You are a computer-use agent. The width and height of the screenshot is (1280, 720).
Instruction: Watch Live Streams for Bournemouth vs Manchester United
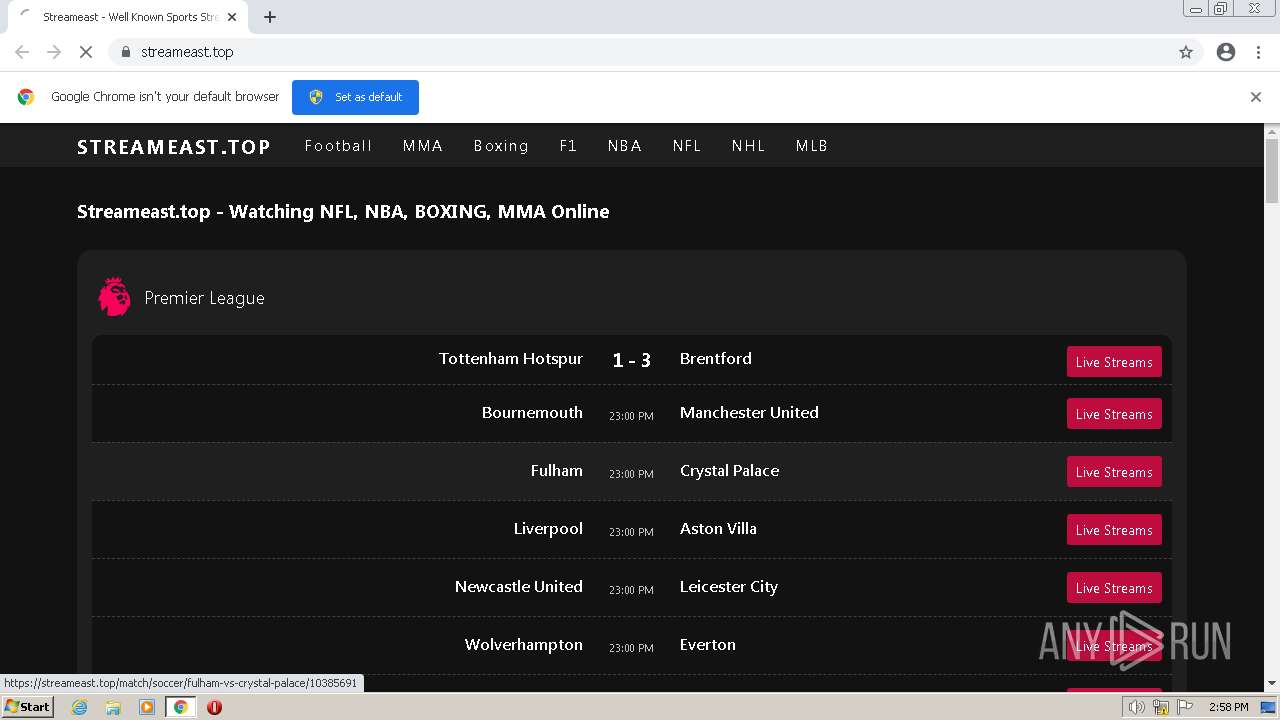click(x=1114, y=414)
